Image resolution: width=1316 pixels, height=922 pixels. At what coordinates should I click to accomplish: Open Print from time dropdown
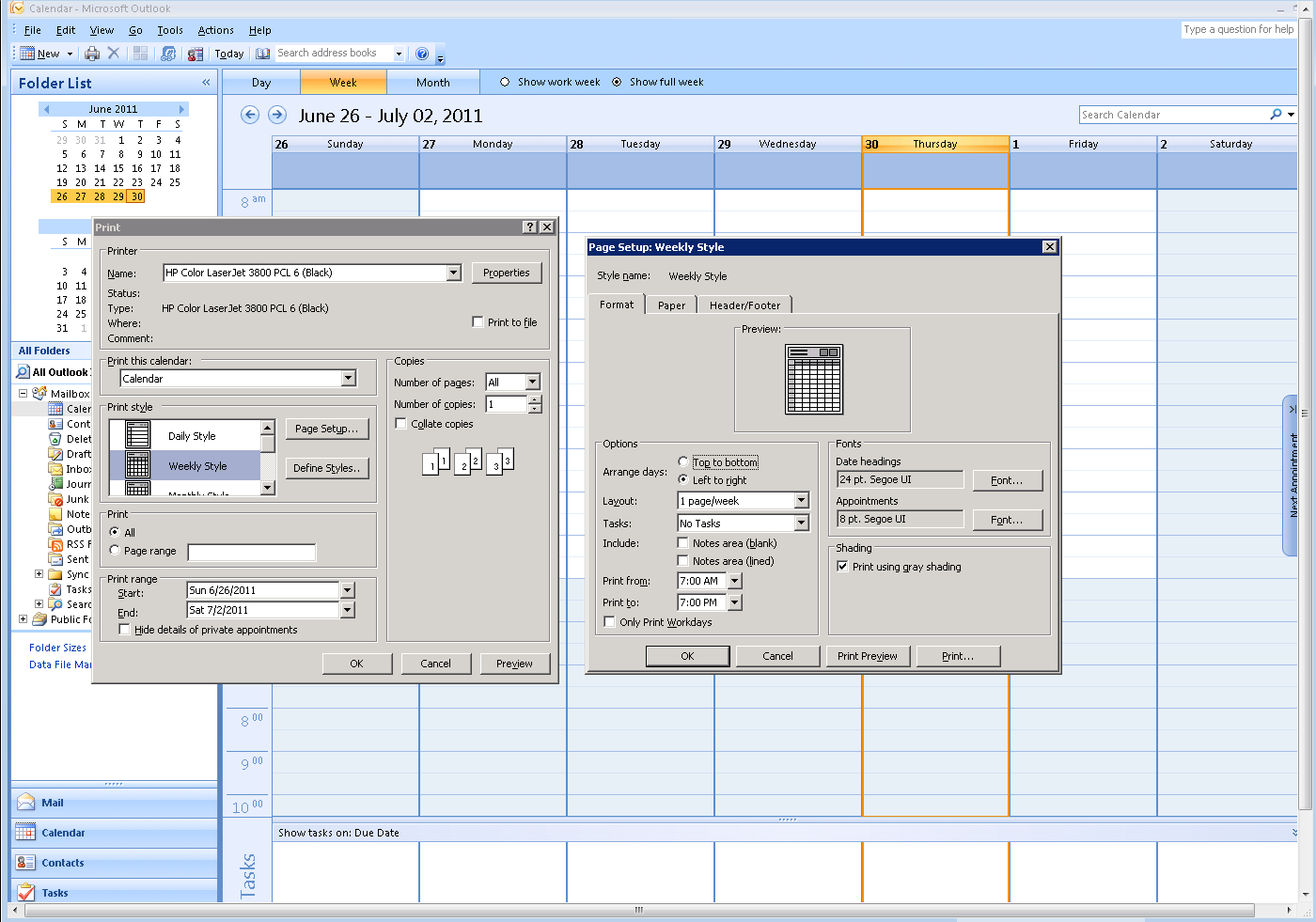(735, 581)
